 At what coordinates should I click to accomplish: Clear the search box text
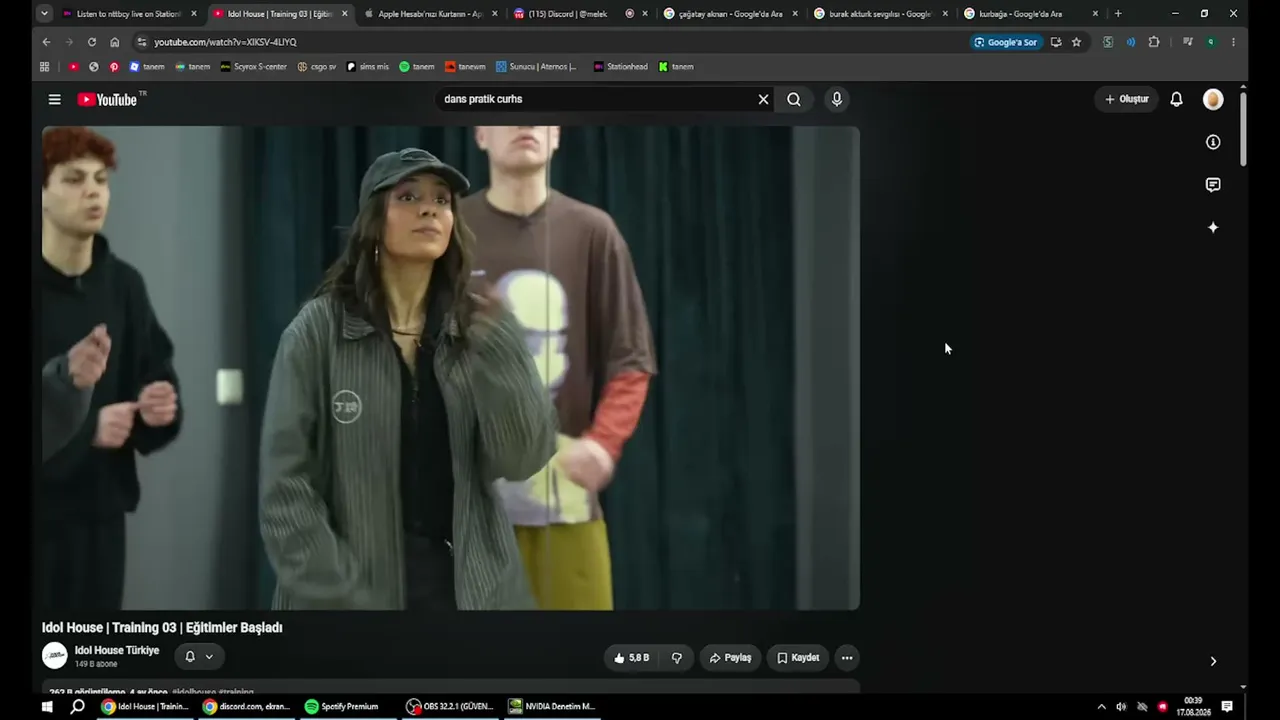(x=763, y=99)
